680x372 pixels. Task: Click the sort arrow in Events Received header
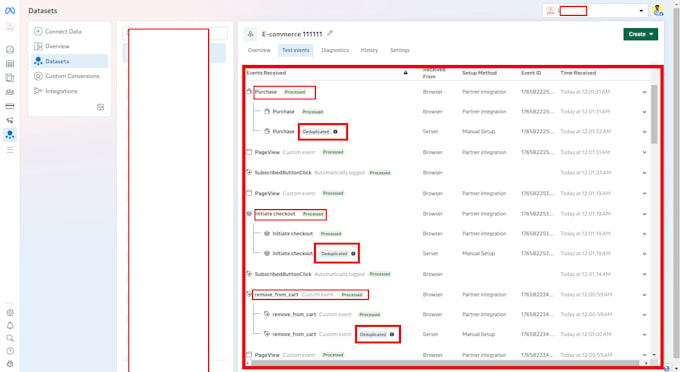(405, 73)
